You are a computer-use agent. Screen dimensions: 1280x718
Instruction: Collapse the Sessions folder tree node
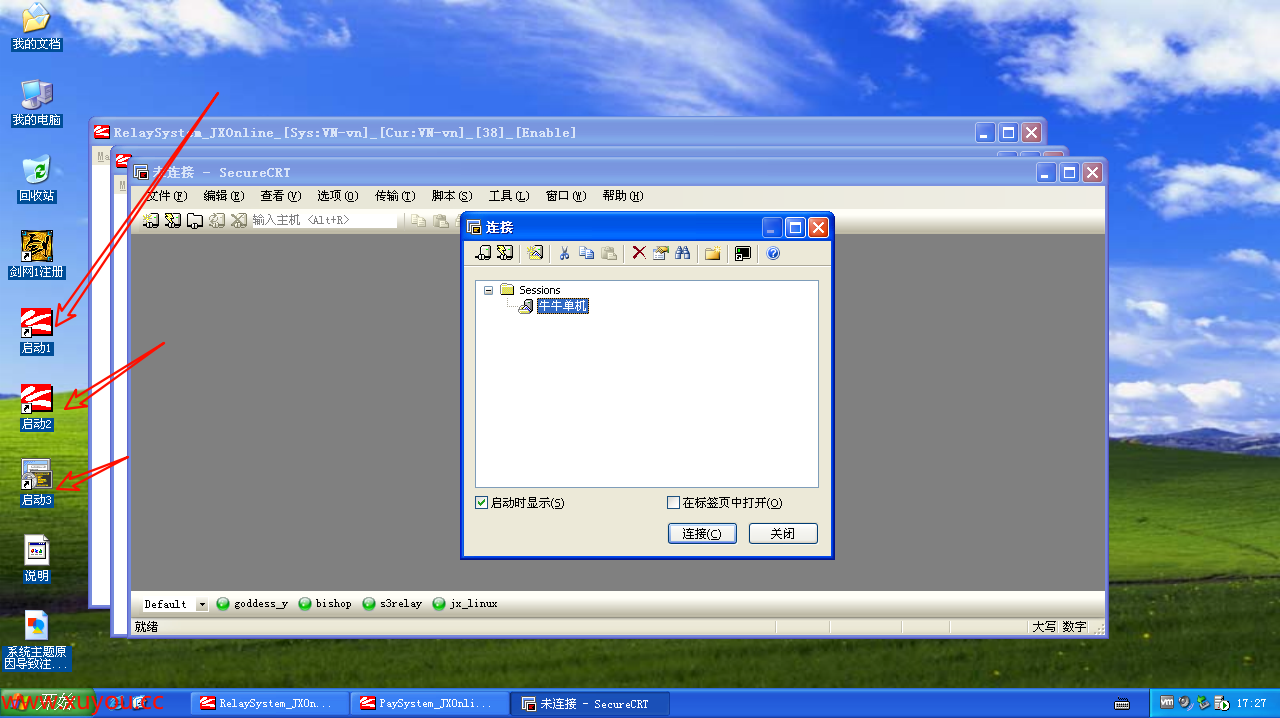(x=488, y=290)
